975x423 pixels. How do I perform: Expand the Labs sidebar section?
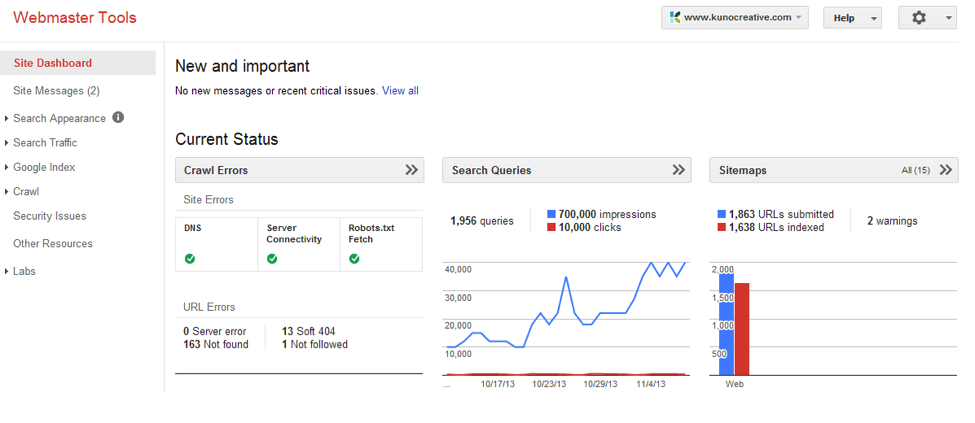coord(24,271)
